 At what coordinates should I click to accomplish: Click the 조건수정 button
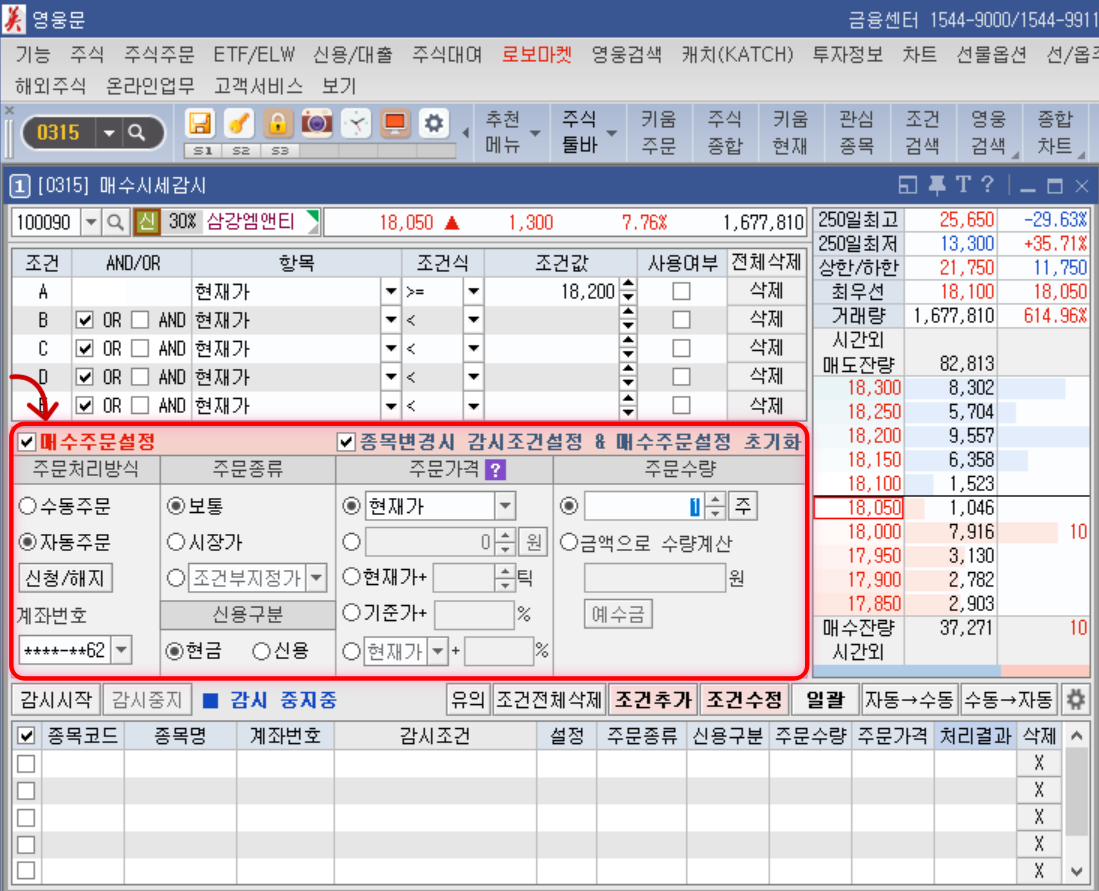[744, 700]
